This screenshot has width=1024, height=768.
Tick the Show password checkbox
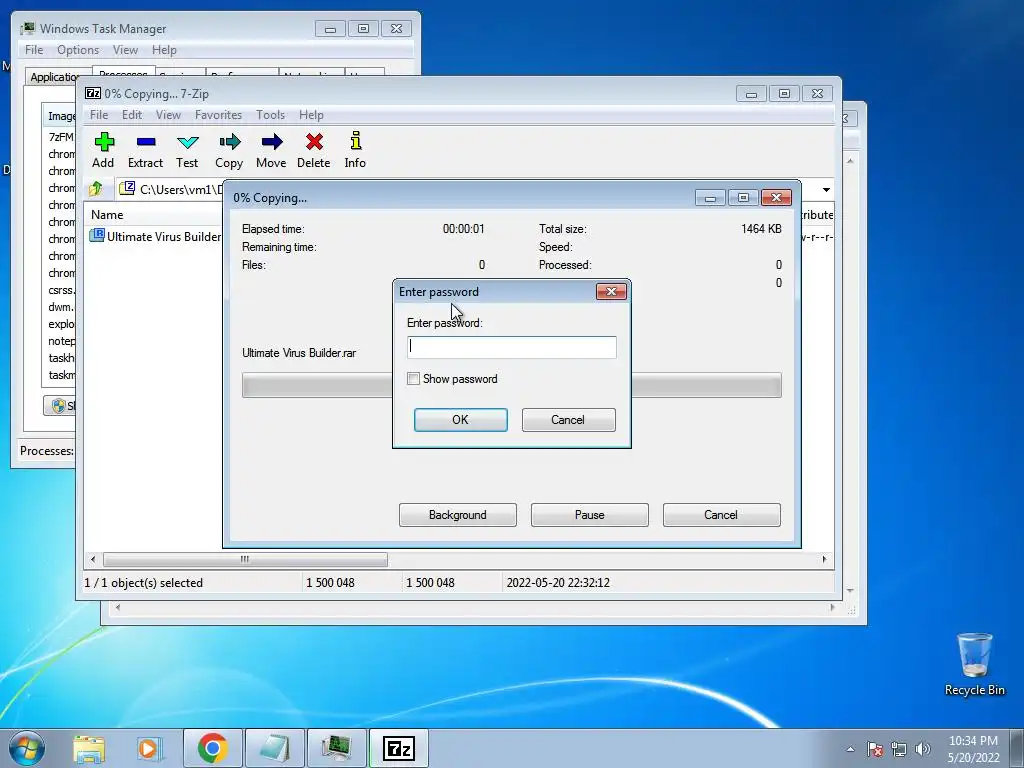click(x=413, y=379)
